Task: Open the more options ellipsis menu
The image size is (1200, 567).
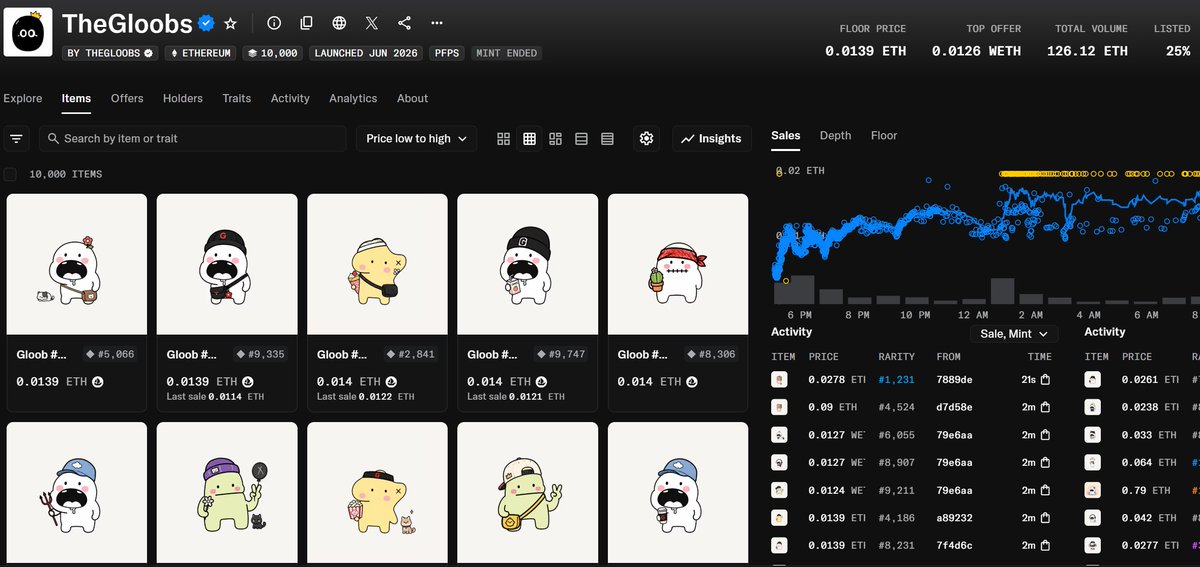Action: tap(437, 23)
